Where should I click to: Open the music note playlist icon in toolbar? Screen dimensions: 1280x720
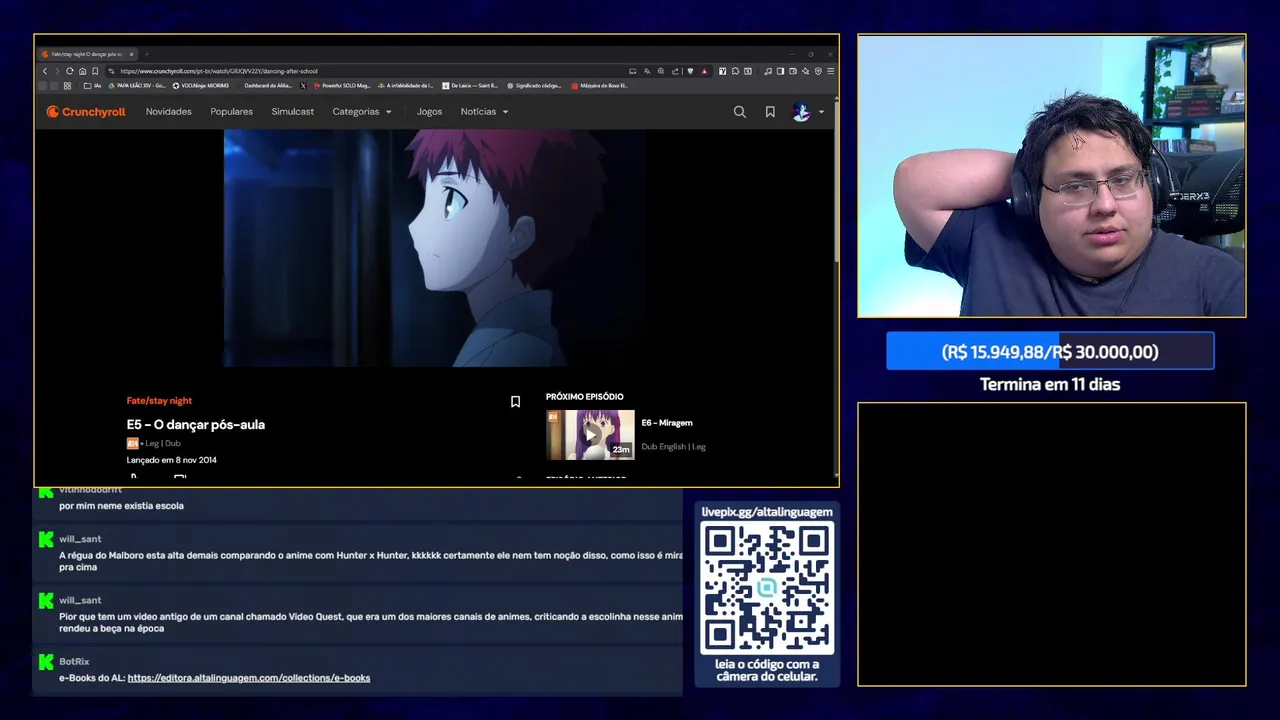[768, 71]
